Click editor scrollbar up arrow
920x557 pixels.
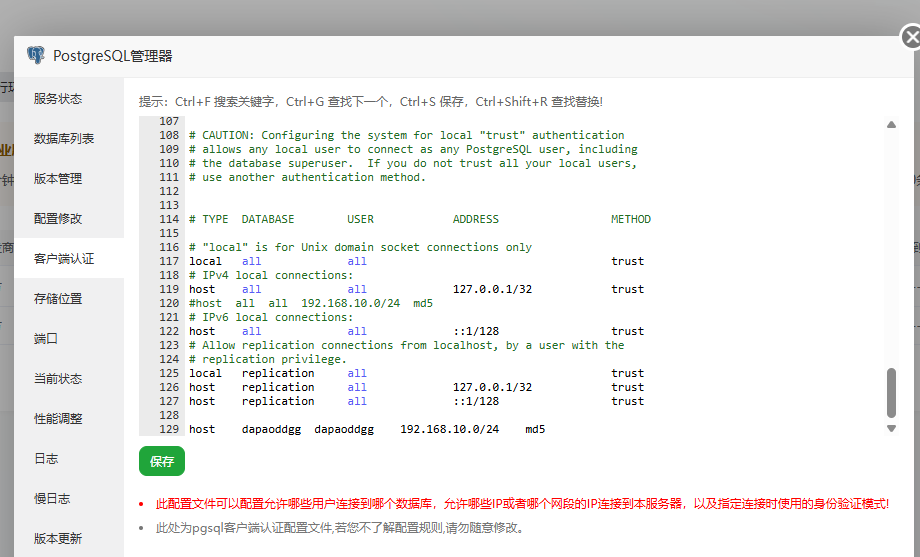(x=891, y=124)
